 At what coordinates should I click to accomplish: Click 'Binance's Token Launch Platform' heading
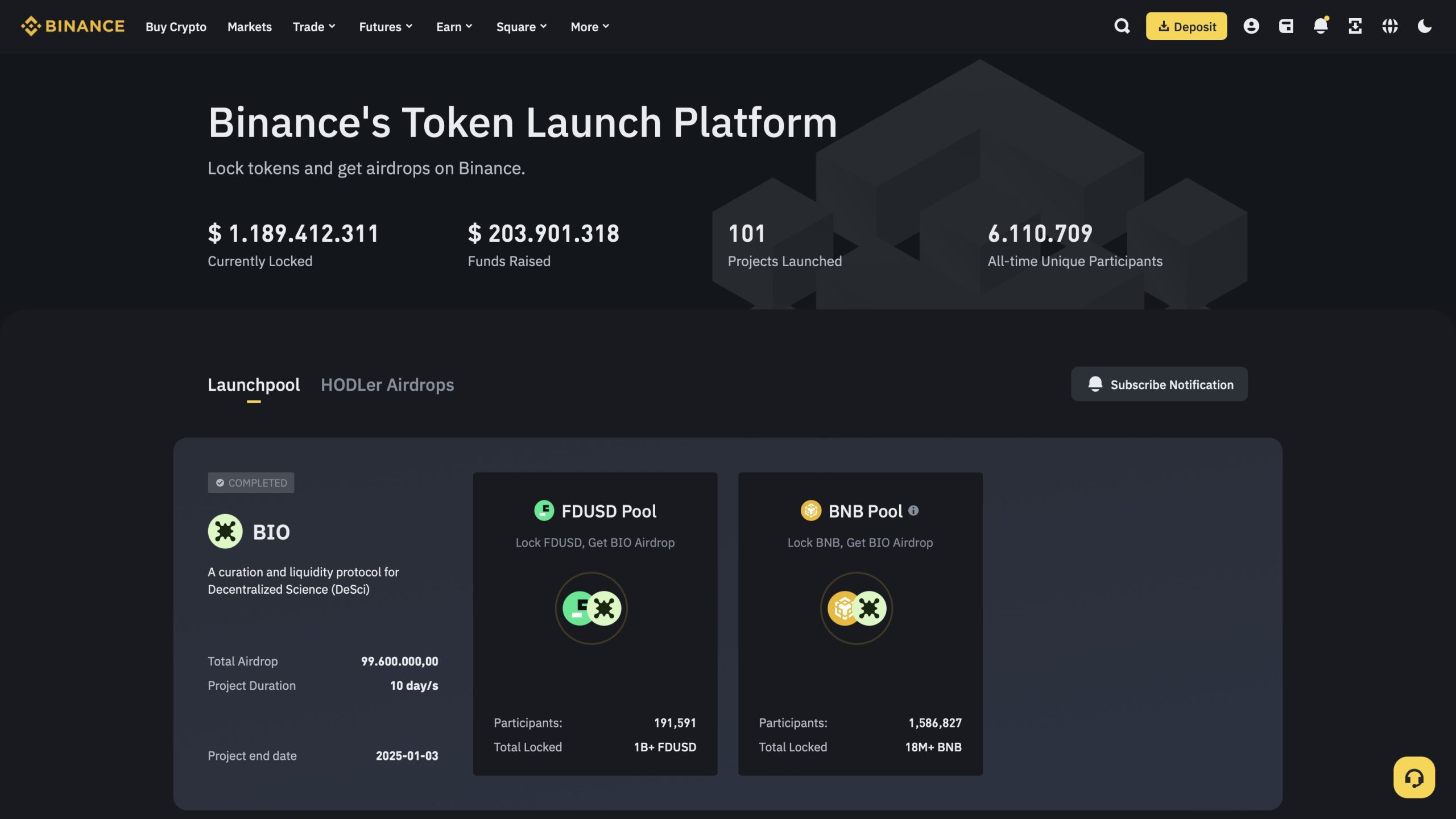(x=522, y=122)
